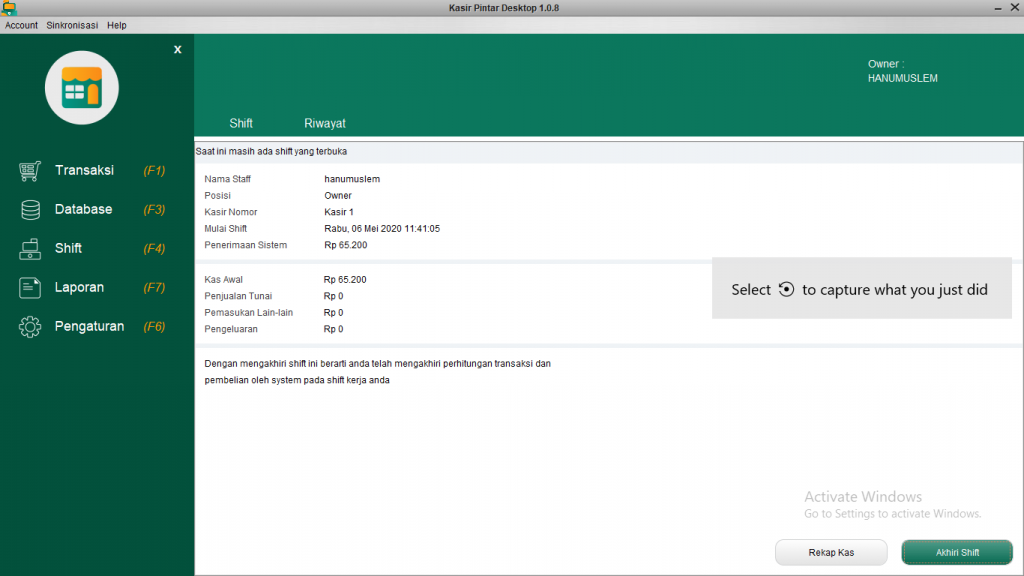This screenshot has height=576, width=1024.
Task: Select Pengaturan label in the sidebar
Action: [89, 327]
